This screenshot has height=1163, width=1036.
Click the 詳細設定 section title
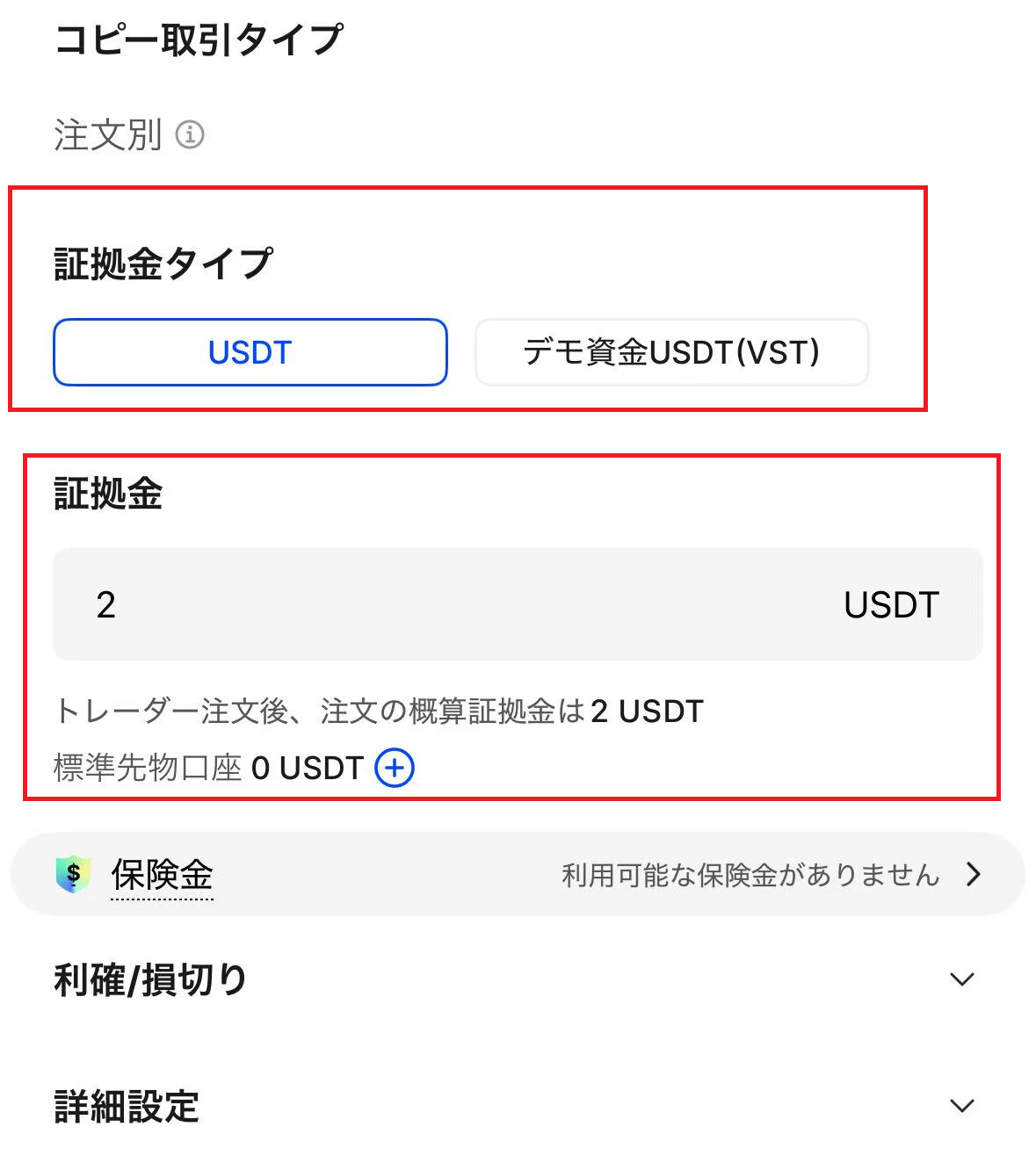[127, 1106]
